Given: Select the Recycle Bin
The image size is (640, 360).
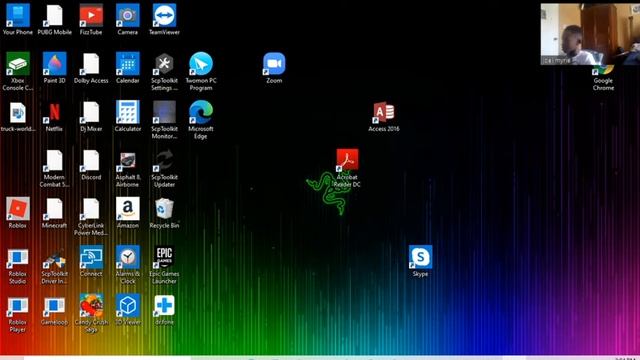Looking at the screenshot, I should 164,209.
